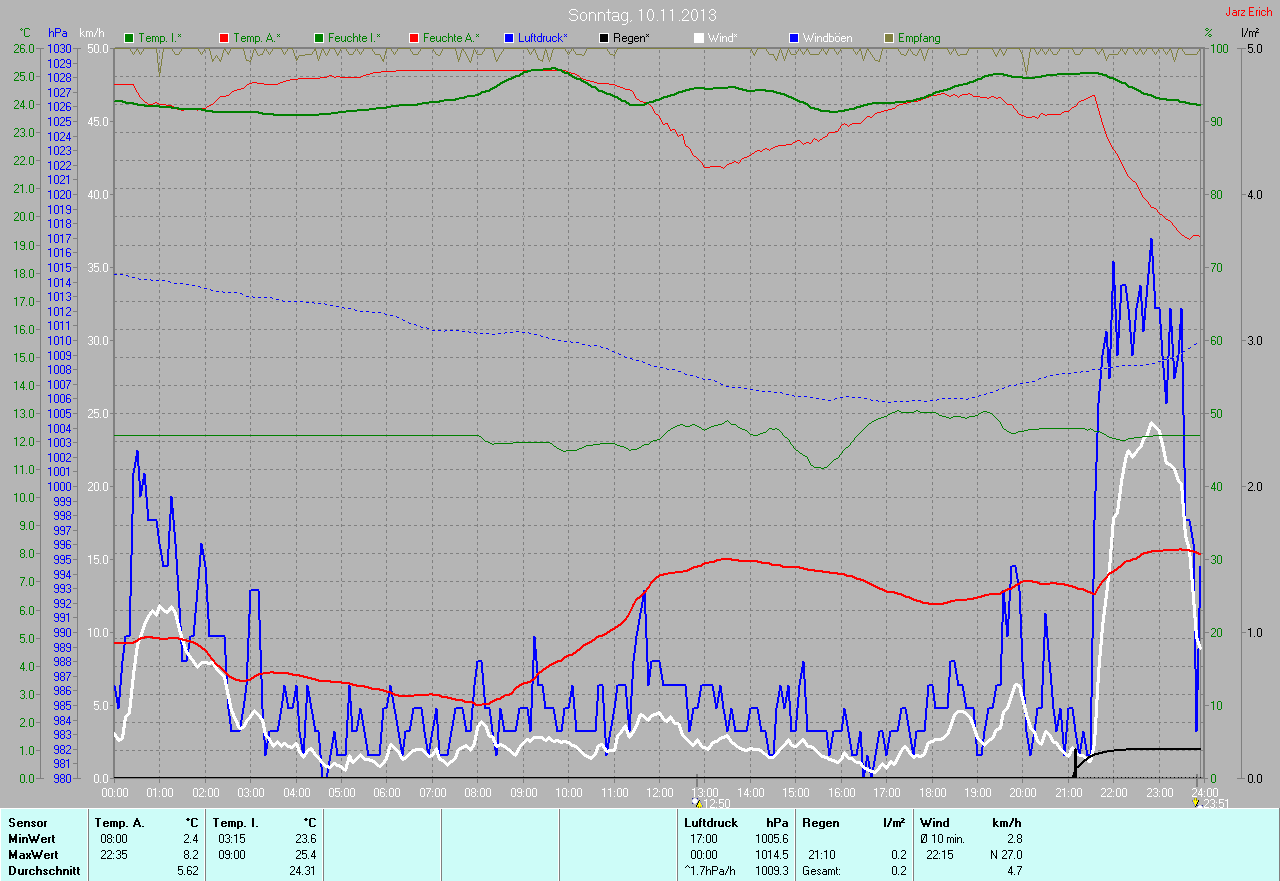Click the red Temp. A. legend square

223,38
